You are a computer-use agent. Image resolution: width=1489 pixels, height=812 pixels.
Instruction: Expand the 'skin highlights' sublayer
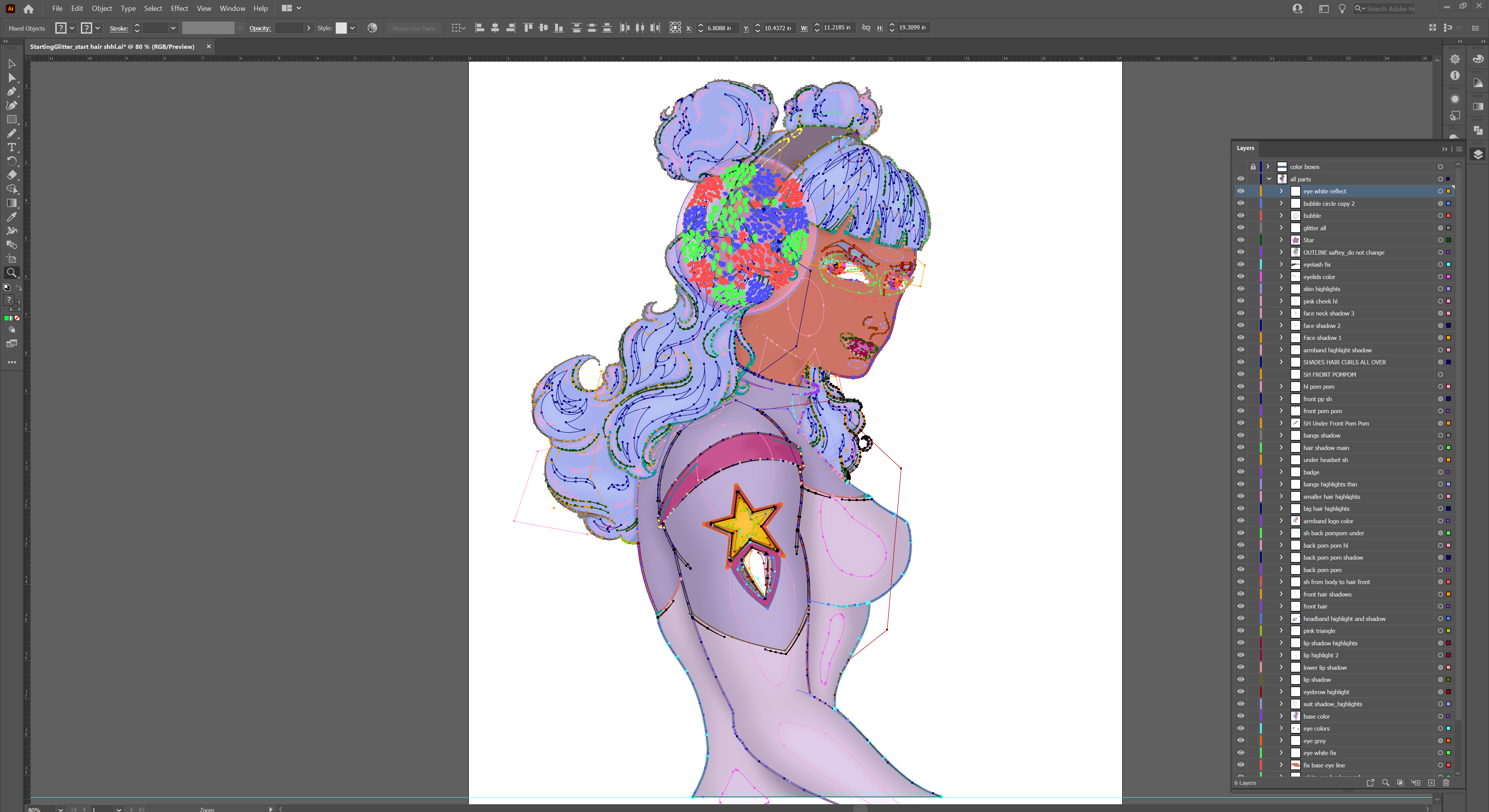point(1282,288)
